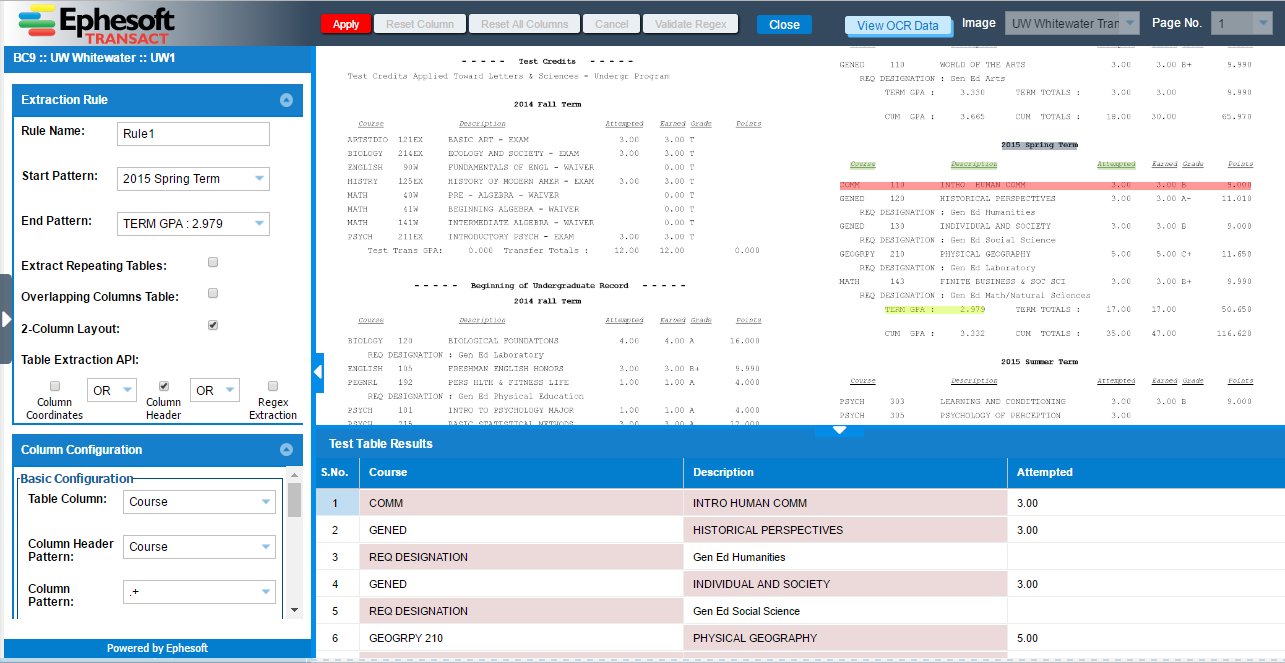This screenshot has width=1285, height=663.
Task: Uncheck the Column Header checkbox
Action: click(x=164, y=386)
